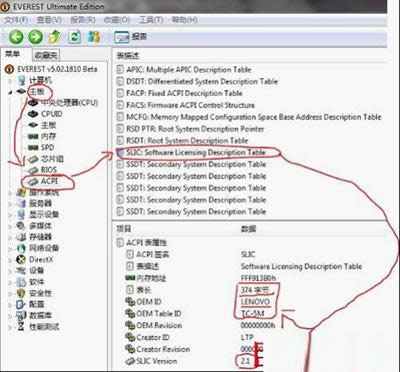Viewport: 400px width, 372px height.
Task: Select DSDT: Differentiated System Description Table row
Action: coord(202,81)
